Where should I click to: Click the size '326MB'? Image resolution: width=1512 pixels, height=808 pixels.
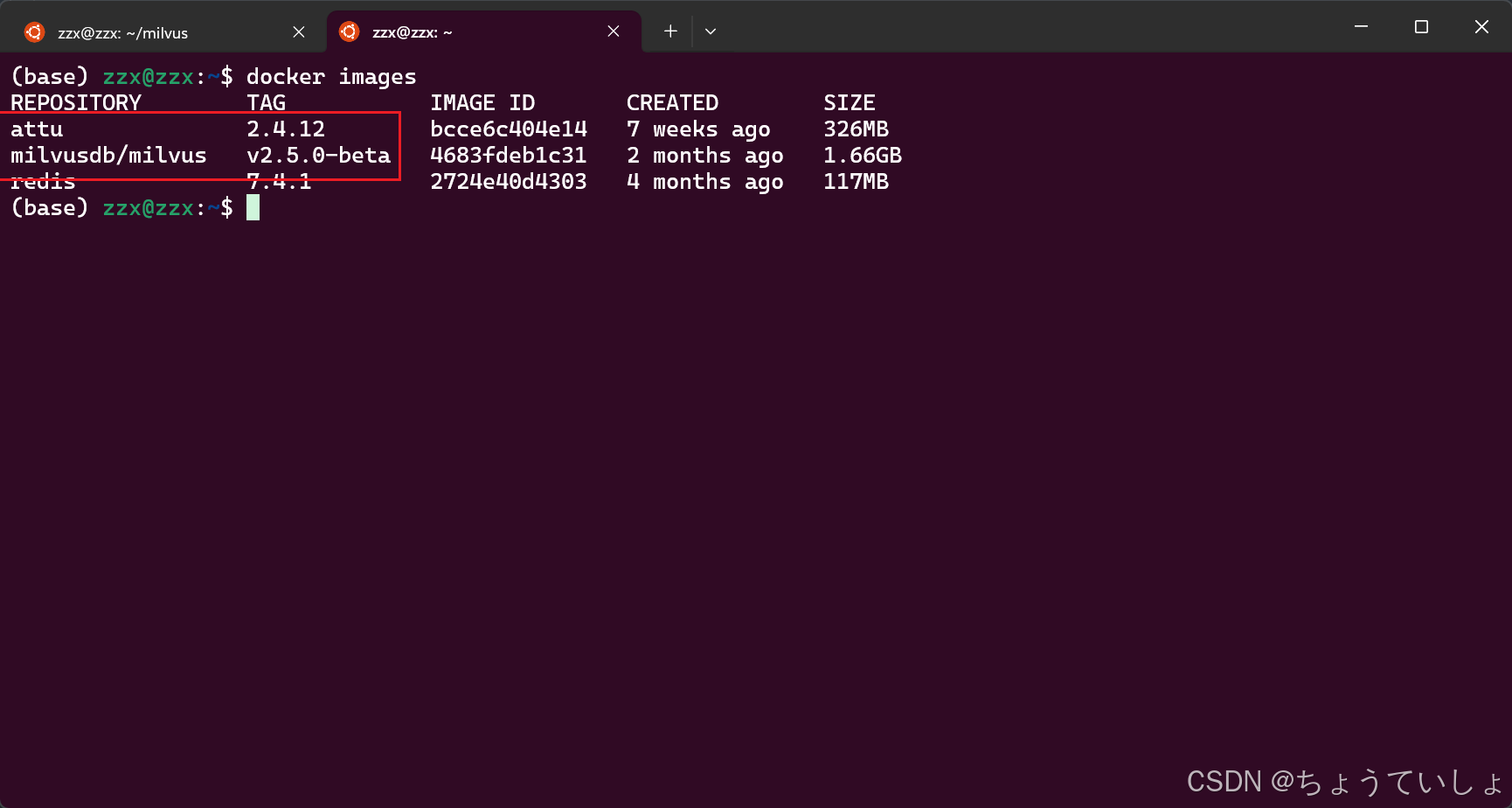pos(856,129)
